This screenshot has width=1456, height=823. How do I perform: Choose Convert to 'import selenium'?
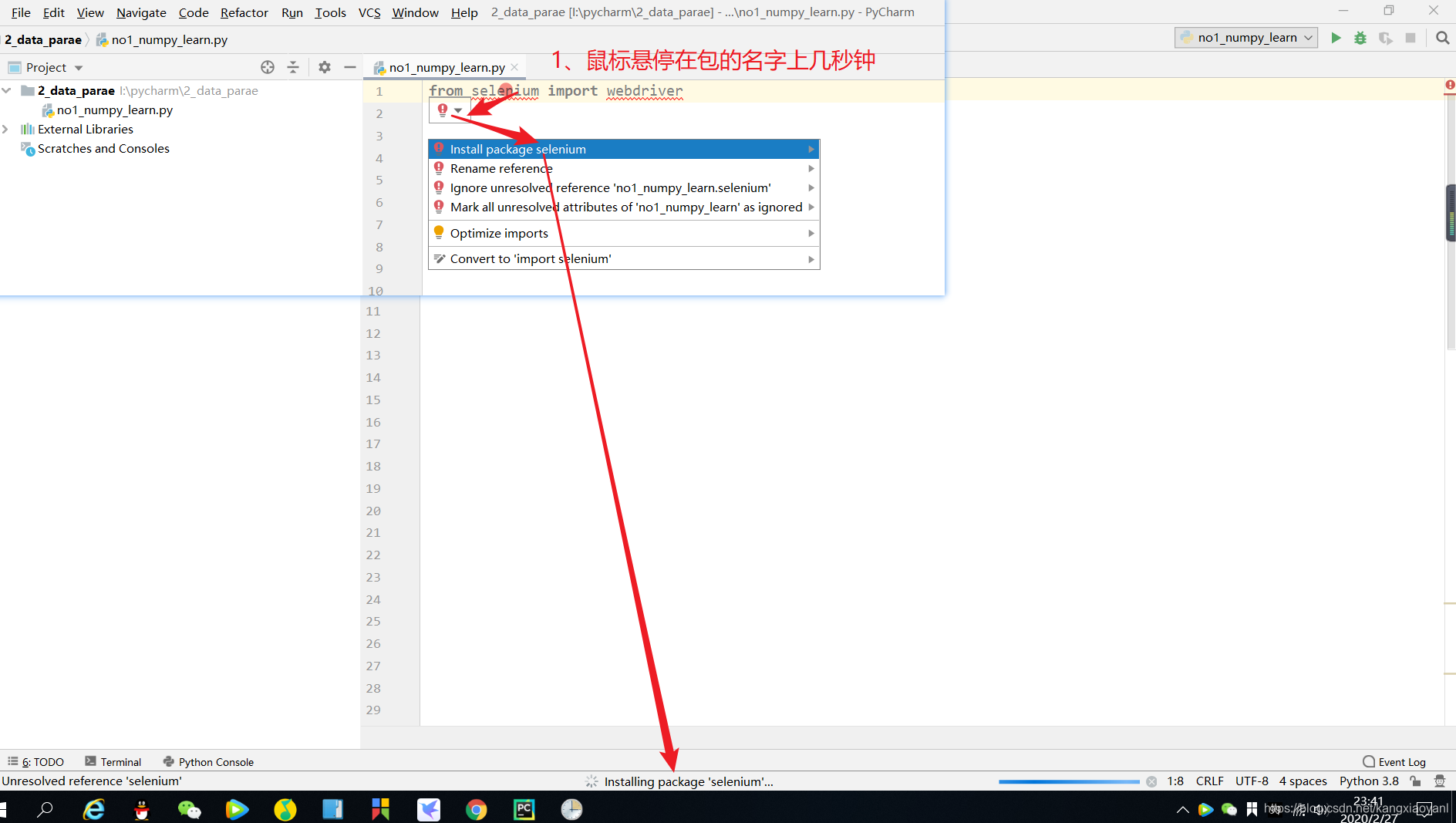click(623, 259)
